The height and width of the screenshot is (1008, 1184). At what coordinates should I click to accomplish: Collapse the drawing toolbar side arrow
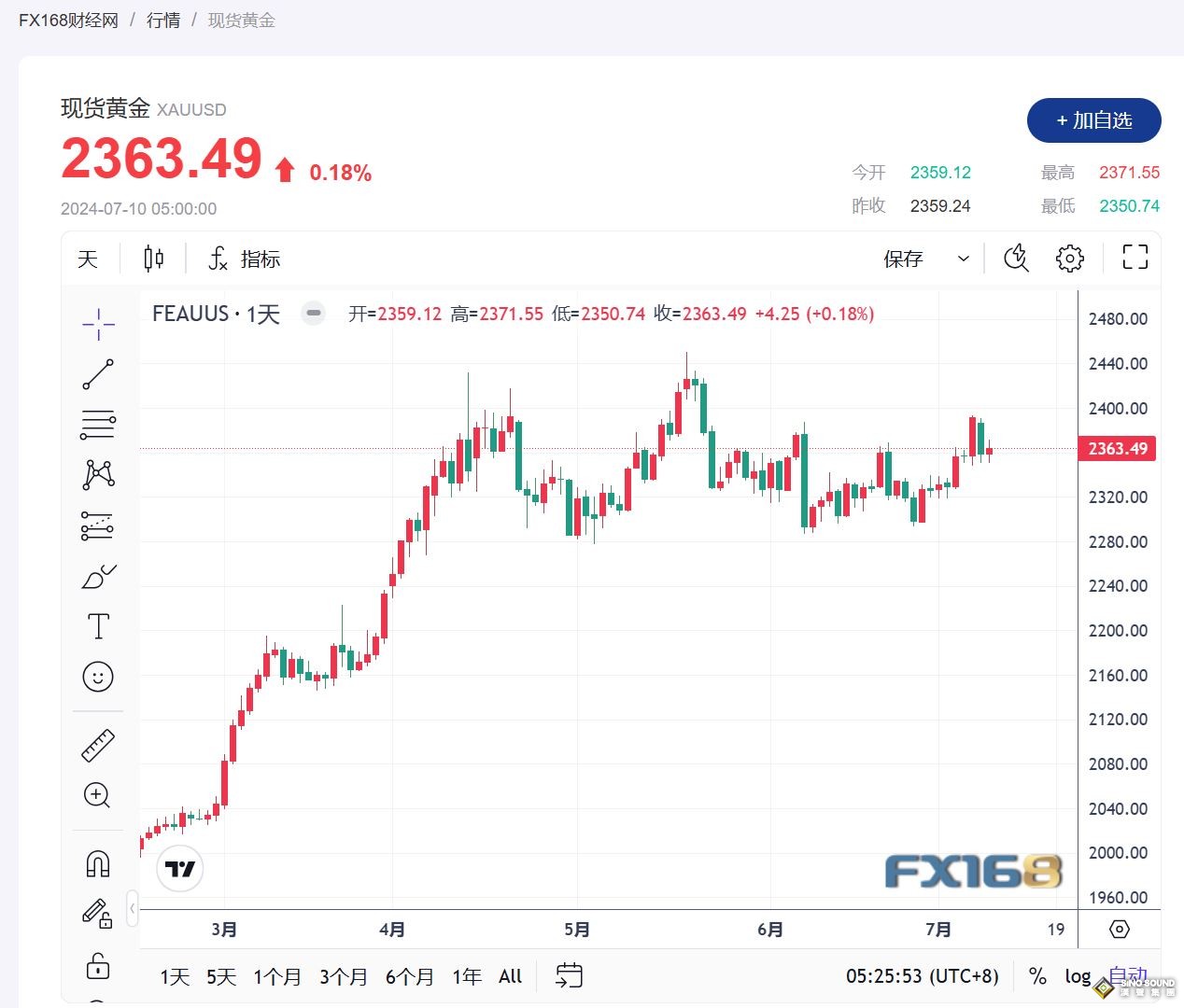pyautogui.click(x=133, y=908)
